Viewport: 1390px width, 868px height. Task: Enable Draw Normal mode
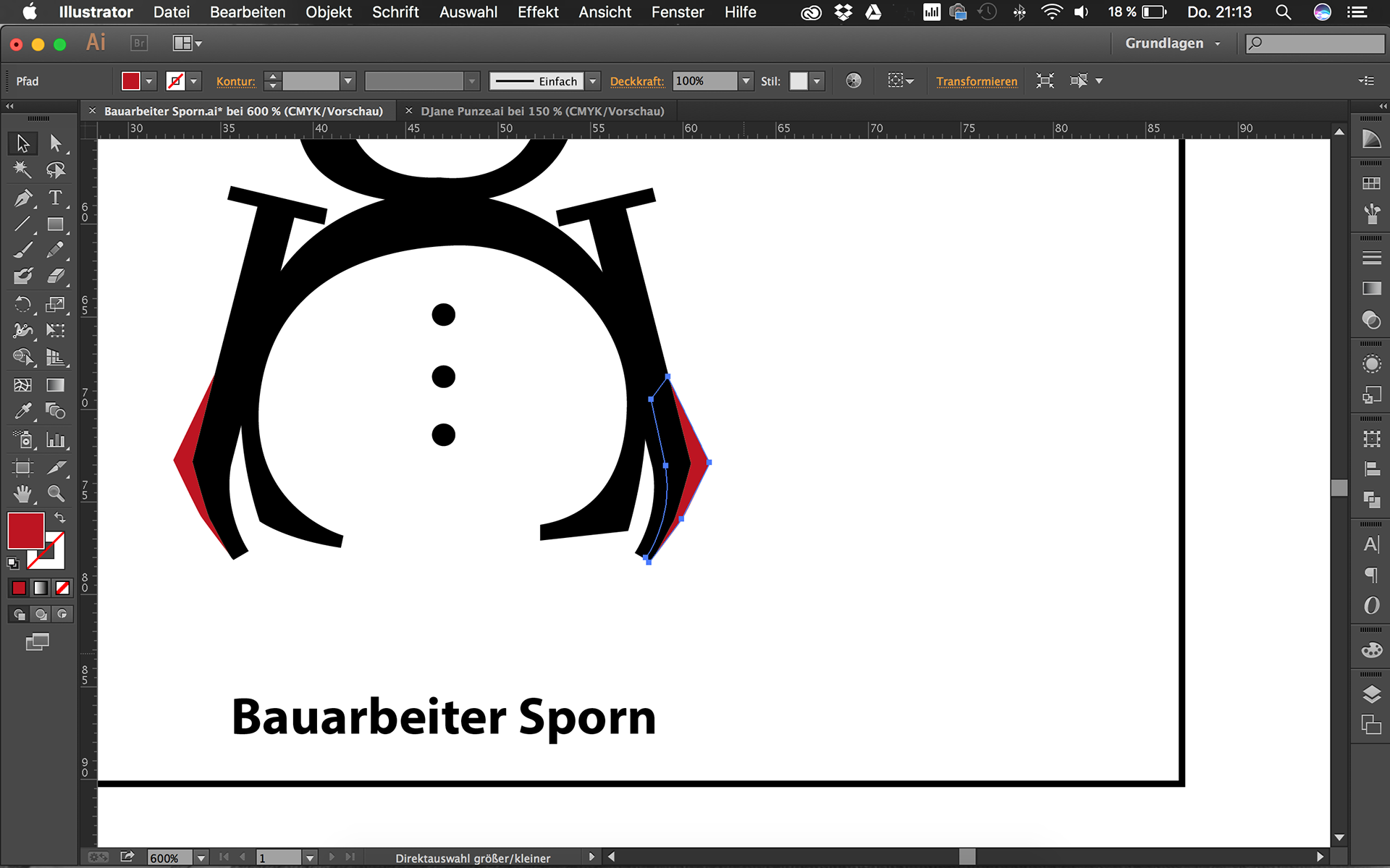pyautogui.click(x=19, y=614)
